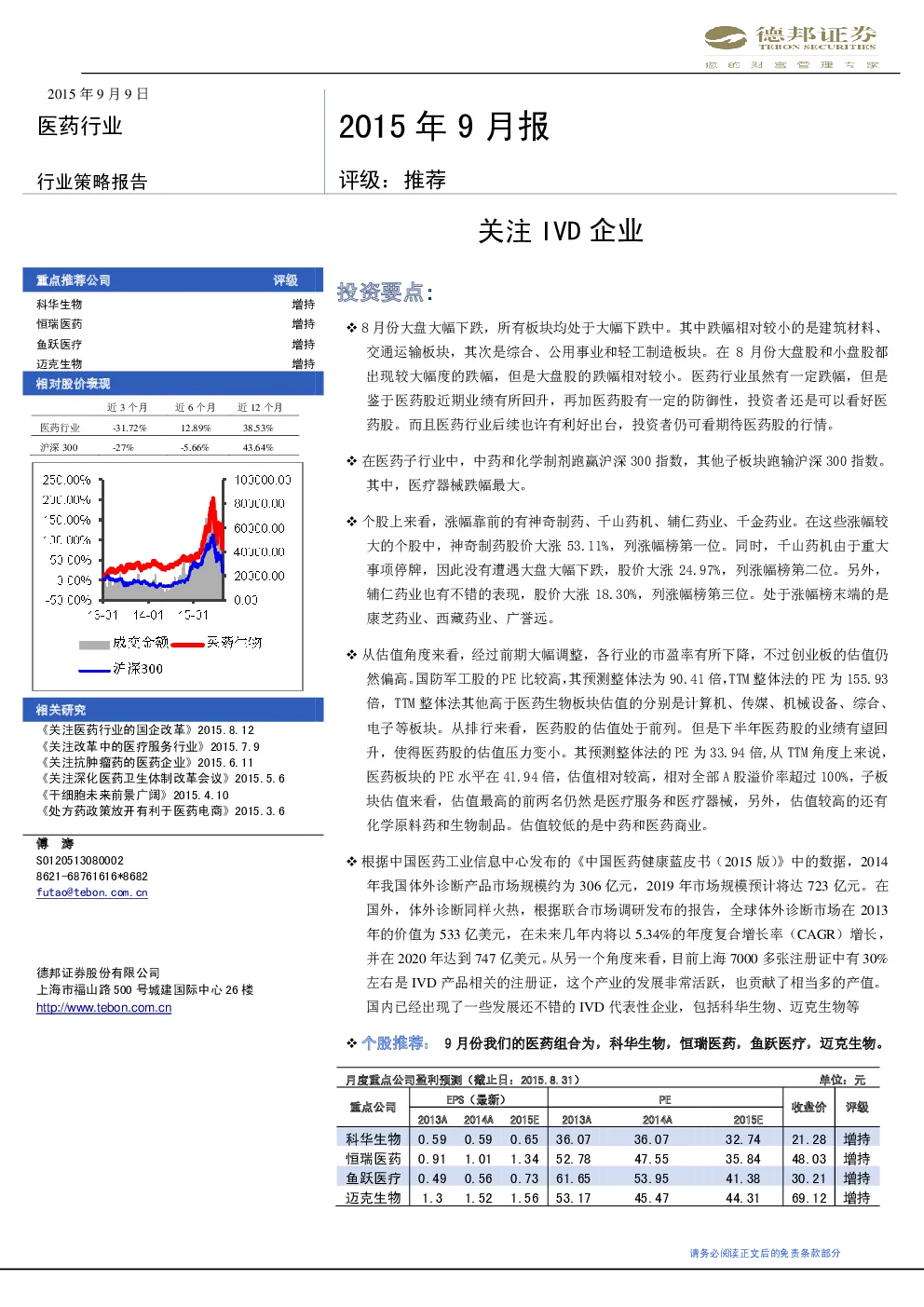Image resolution: width=924 pixels, height=1307 pixels.
Task: Select report 《关注改革中的医疗服务行业》2015.7.9
Action: click(148, 747)
